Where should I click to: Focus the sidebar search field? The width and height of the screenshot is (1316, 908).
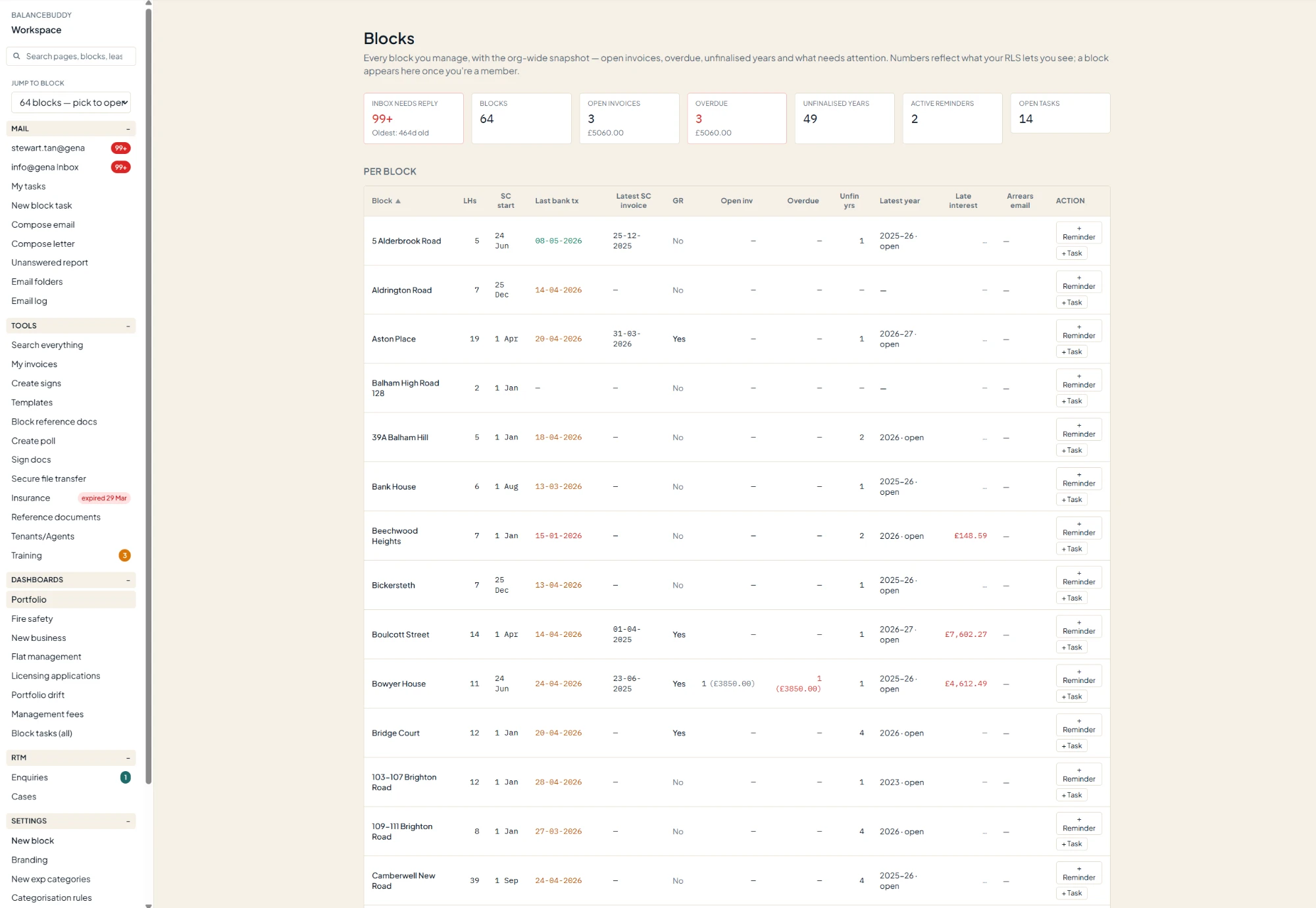pyautogui.click(x=71, y=57)
